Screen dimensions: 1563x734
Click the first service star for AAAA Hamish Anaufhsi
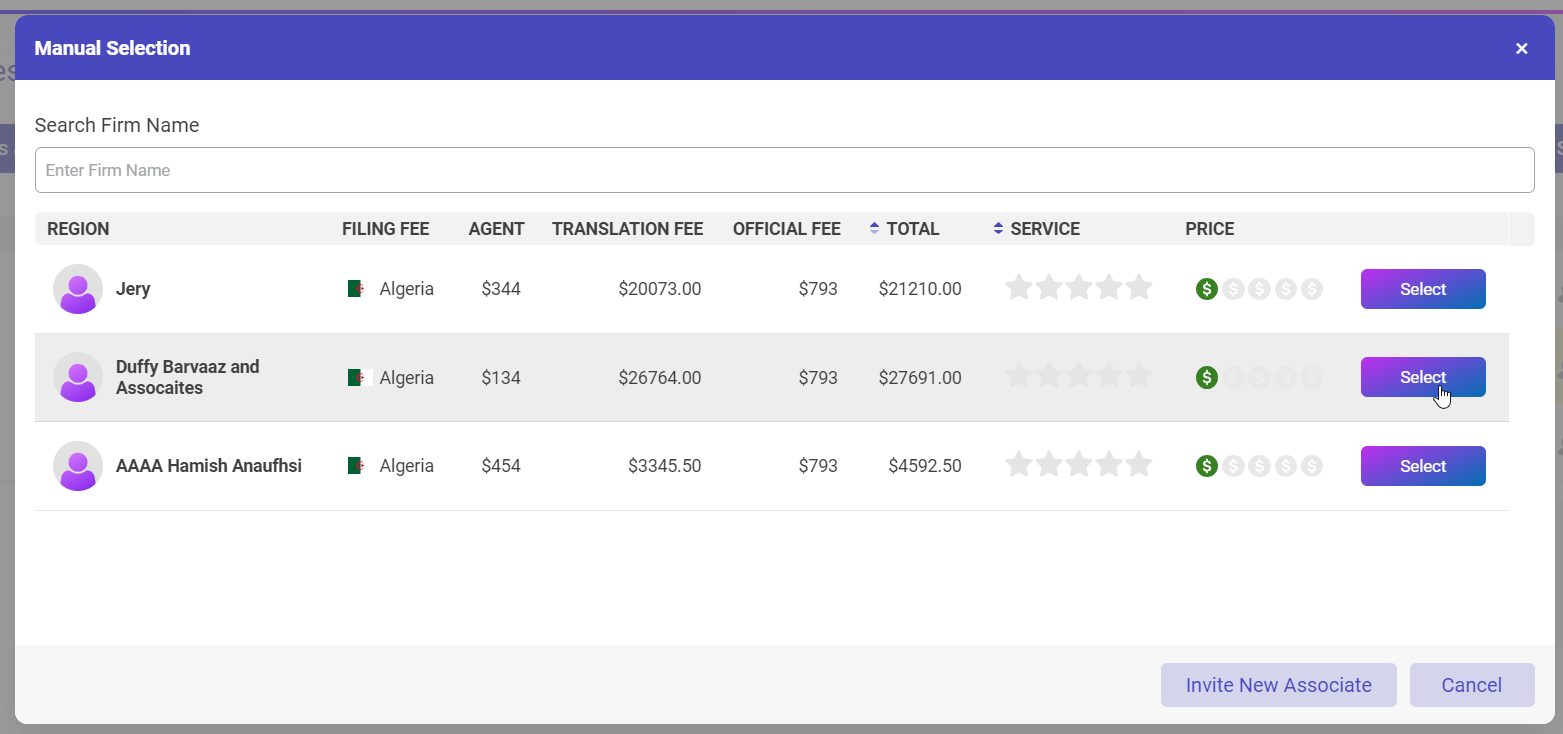click(1019, 466)
